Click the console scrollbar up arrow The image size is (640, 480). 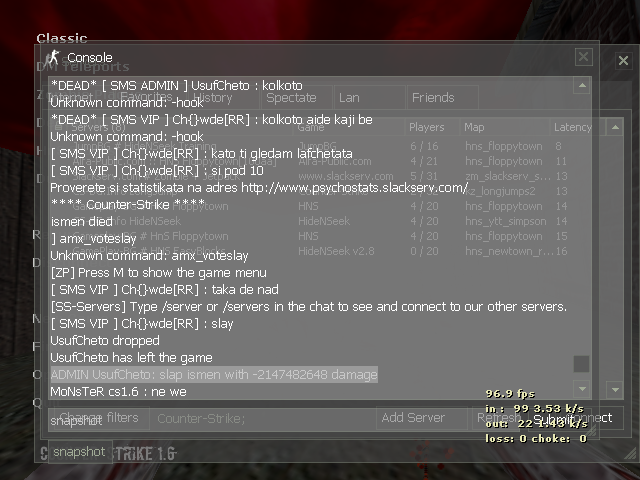(x=582, y=85)
